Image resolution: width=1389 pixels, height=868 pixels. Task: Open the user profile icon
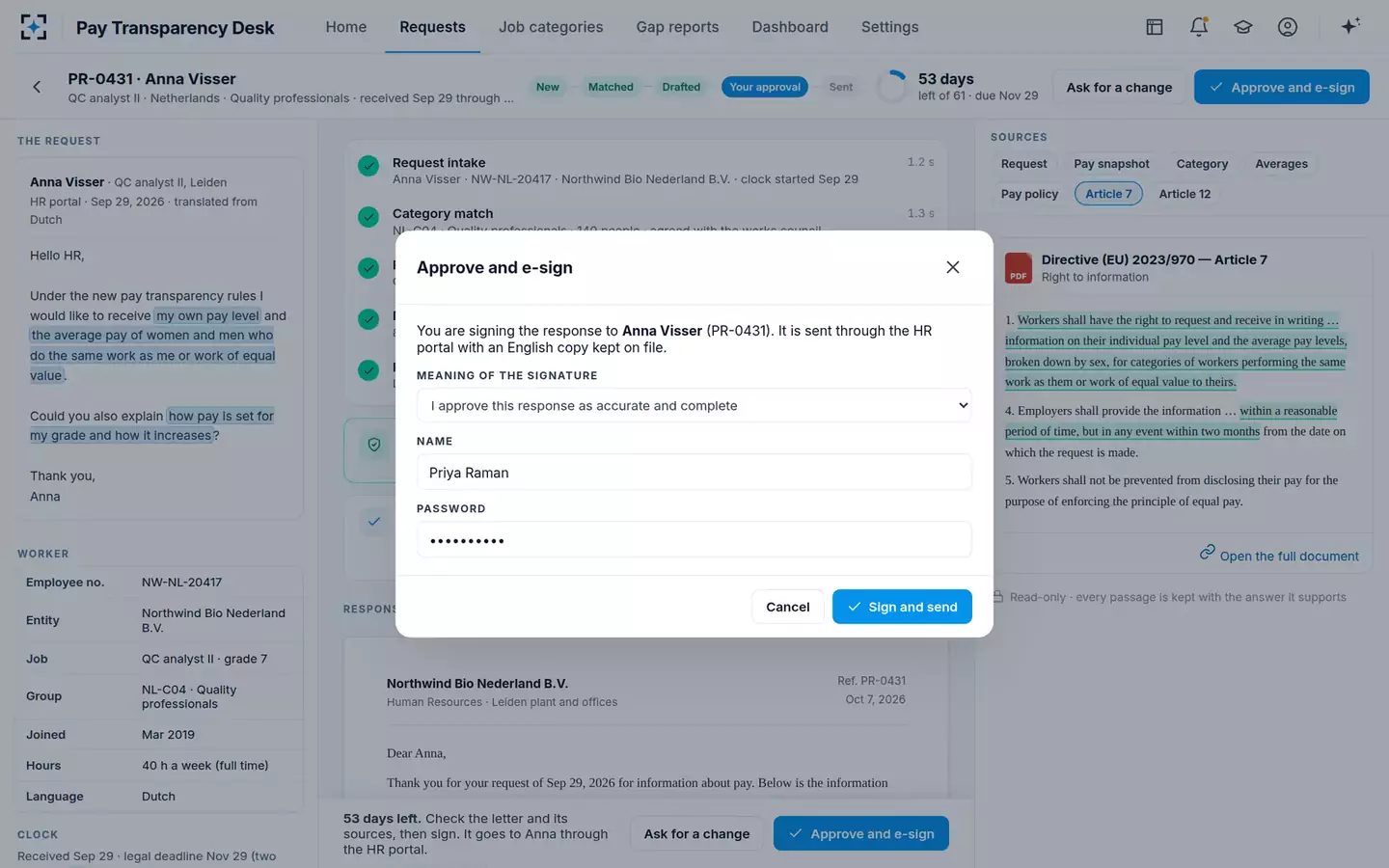click(1288, 27)
